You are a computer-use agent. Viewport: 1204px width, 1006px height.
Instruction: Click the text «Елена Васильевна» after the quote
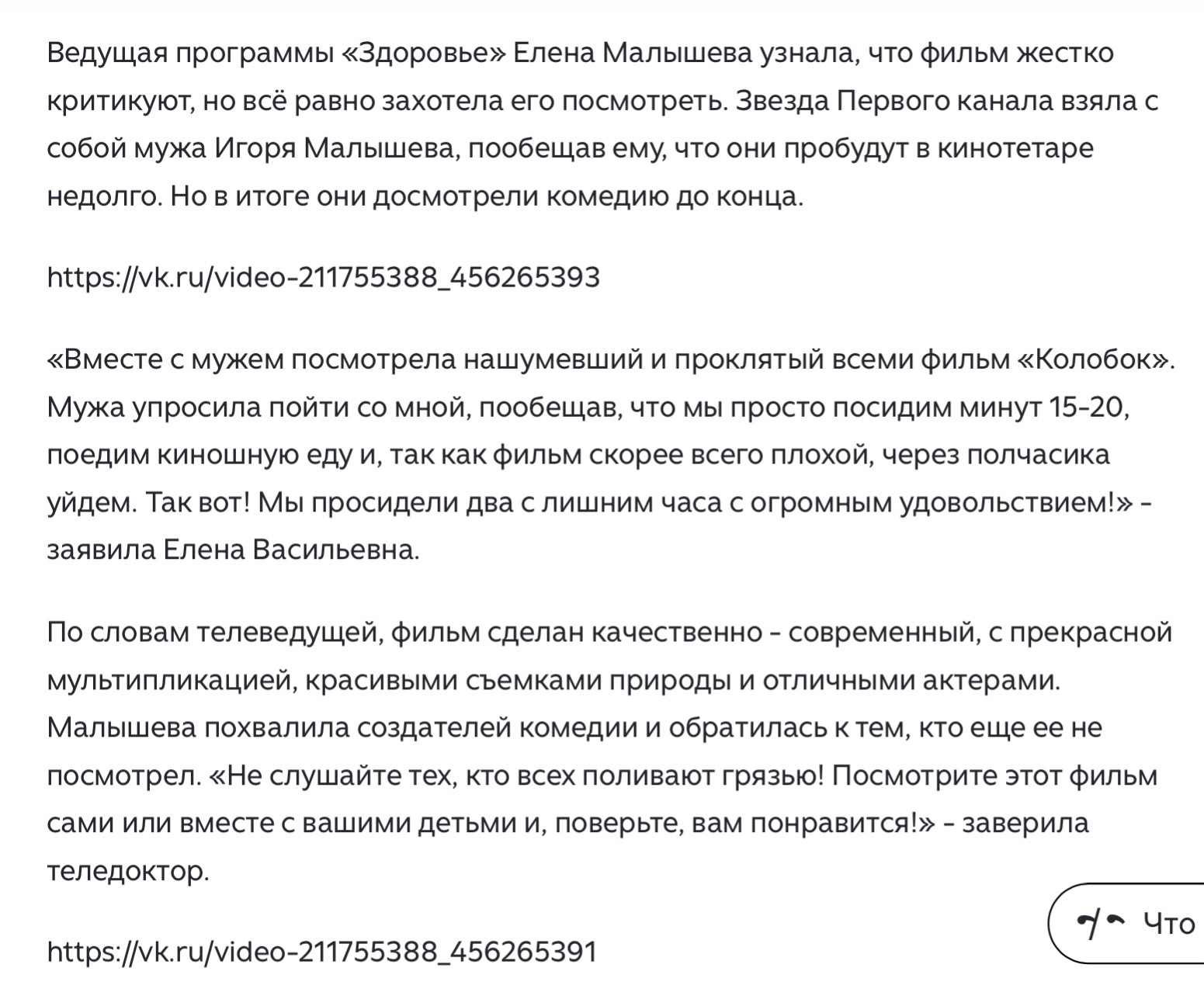(x=291, y=550)
